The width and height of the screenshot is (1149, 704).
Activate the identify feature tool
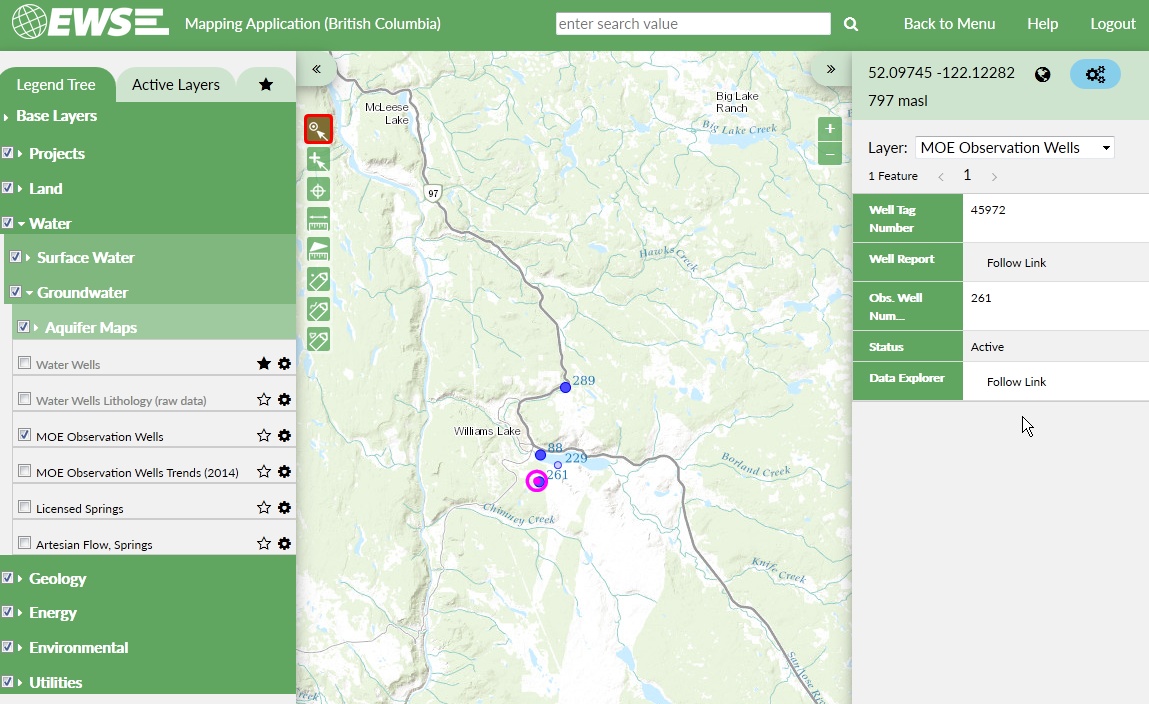click(318, 130)
